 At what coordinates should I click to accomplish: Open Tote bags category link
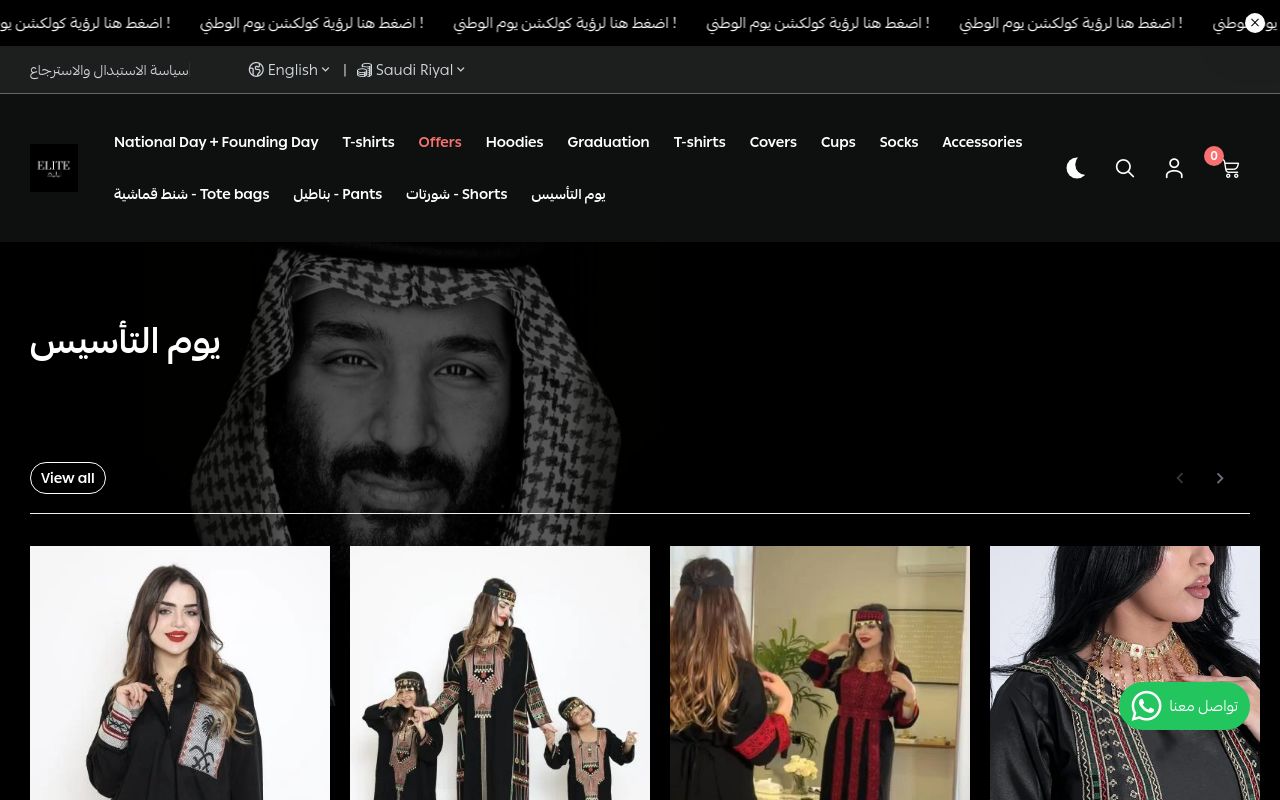tap(191, 194)
